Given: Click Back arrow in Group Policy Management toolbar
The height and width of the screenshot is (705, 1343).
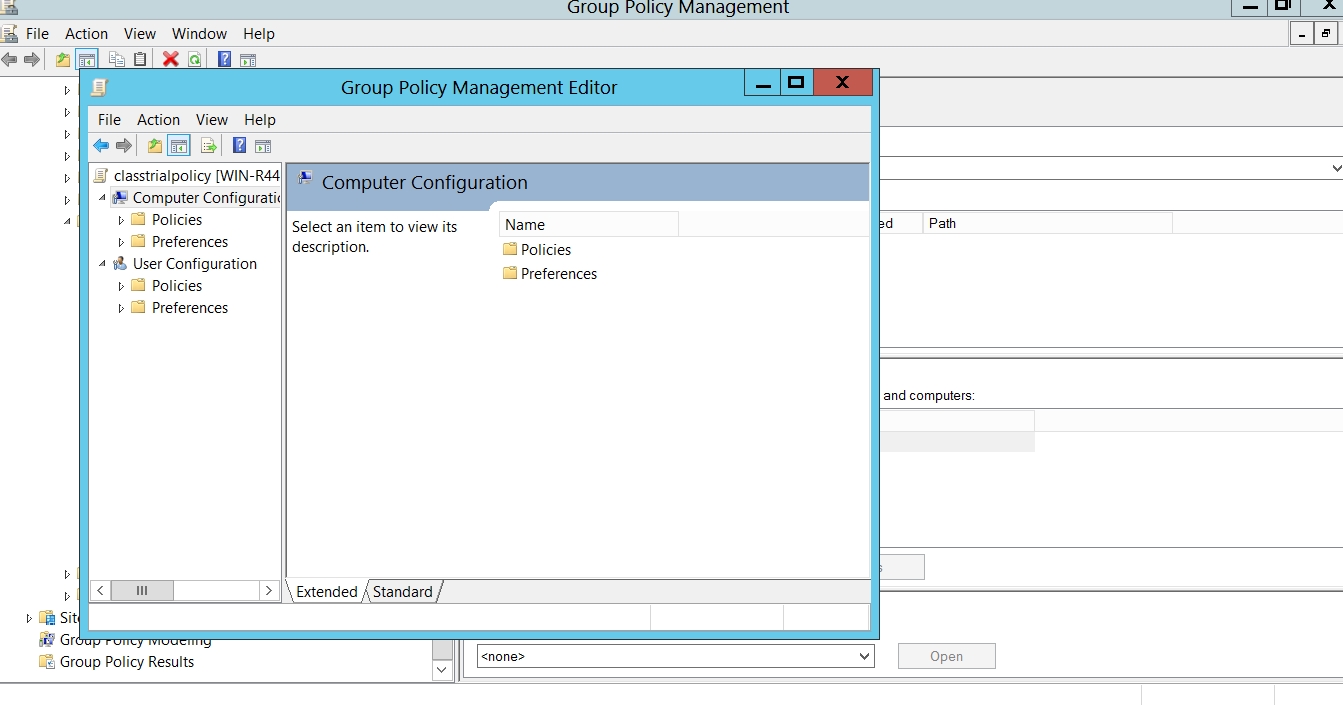Looking at the screenshot, I should pyautogui.click(x=9, y=59).
